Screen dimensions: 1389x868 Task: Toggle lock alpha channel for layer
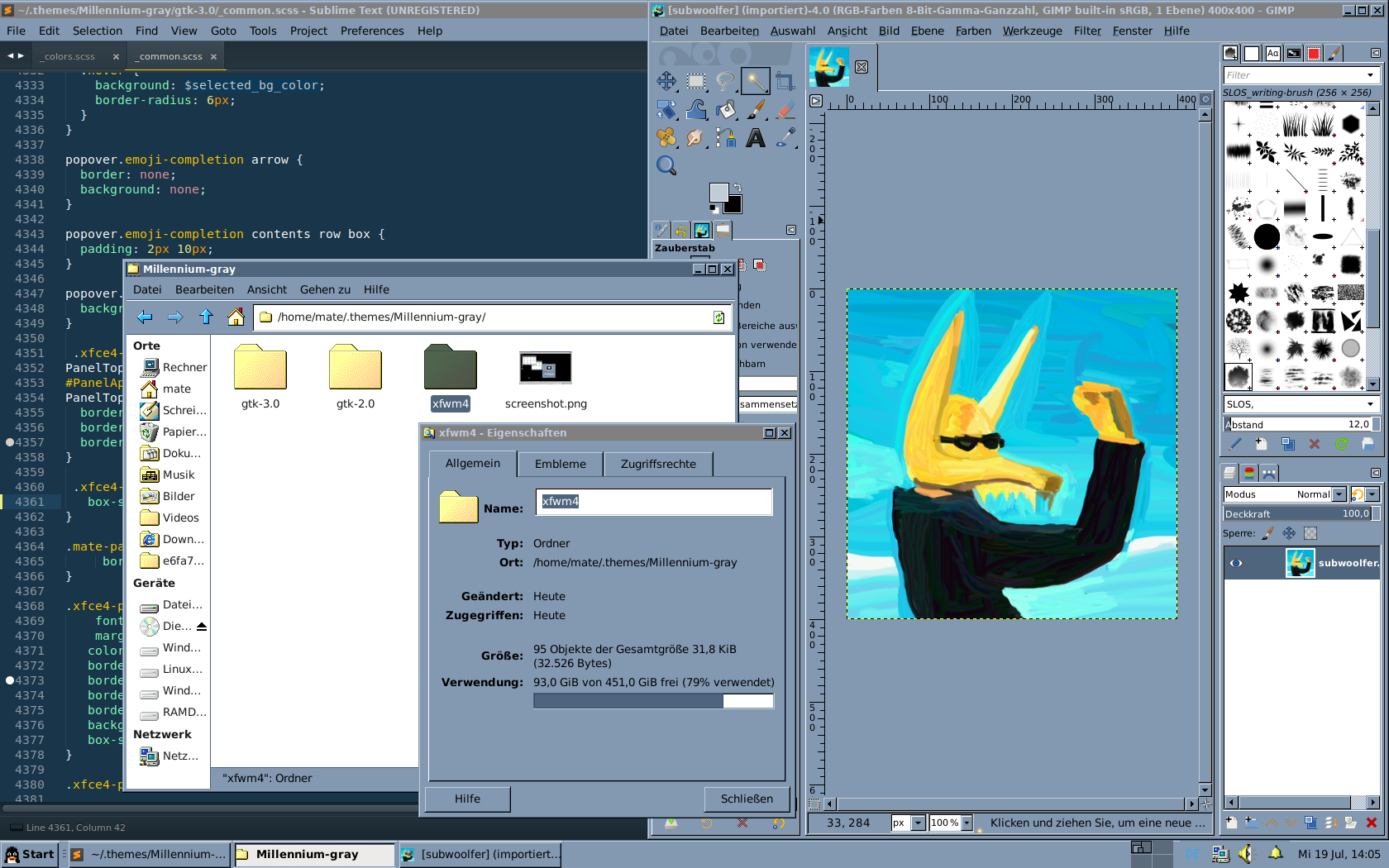coord(1310,533)
